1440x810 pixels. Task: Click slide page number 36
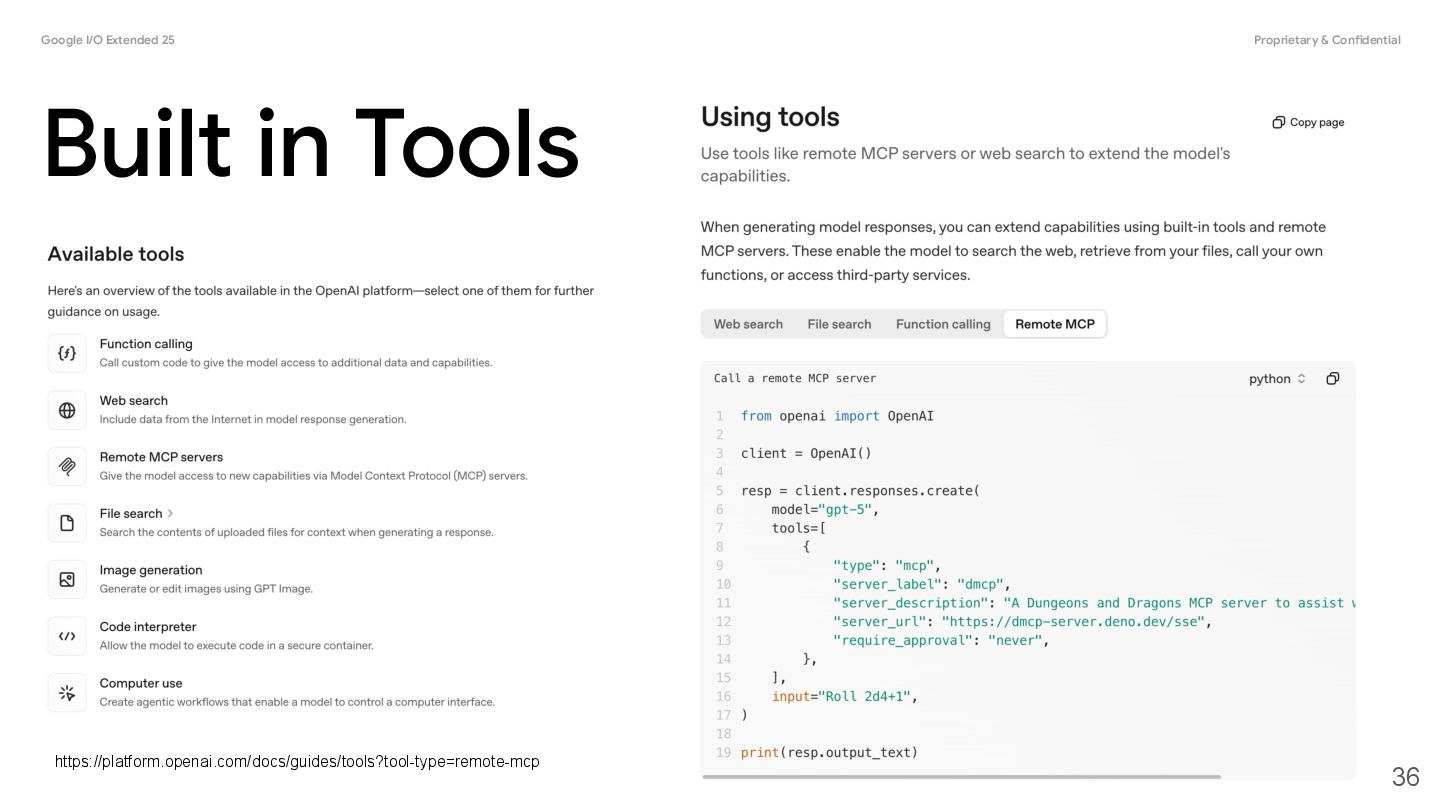1405,777
